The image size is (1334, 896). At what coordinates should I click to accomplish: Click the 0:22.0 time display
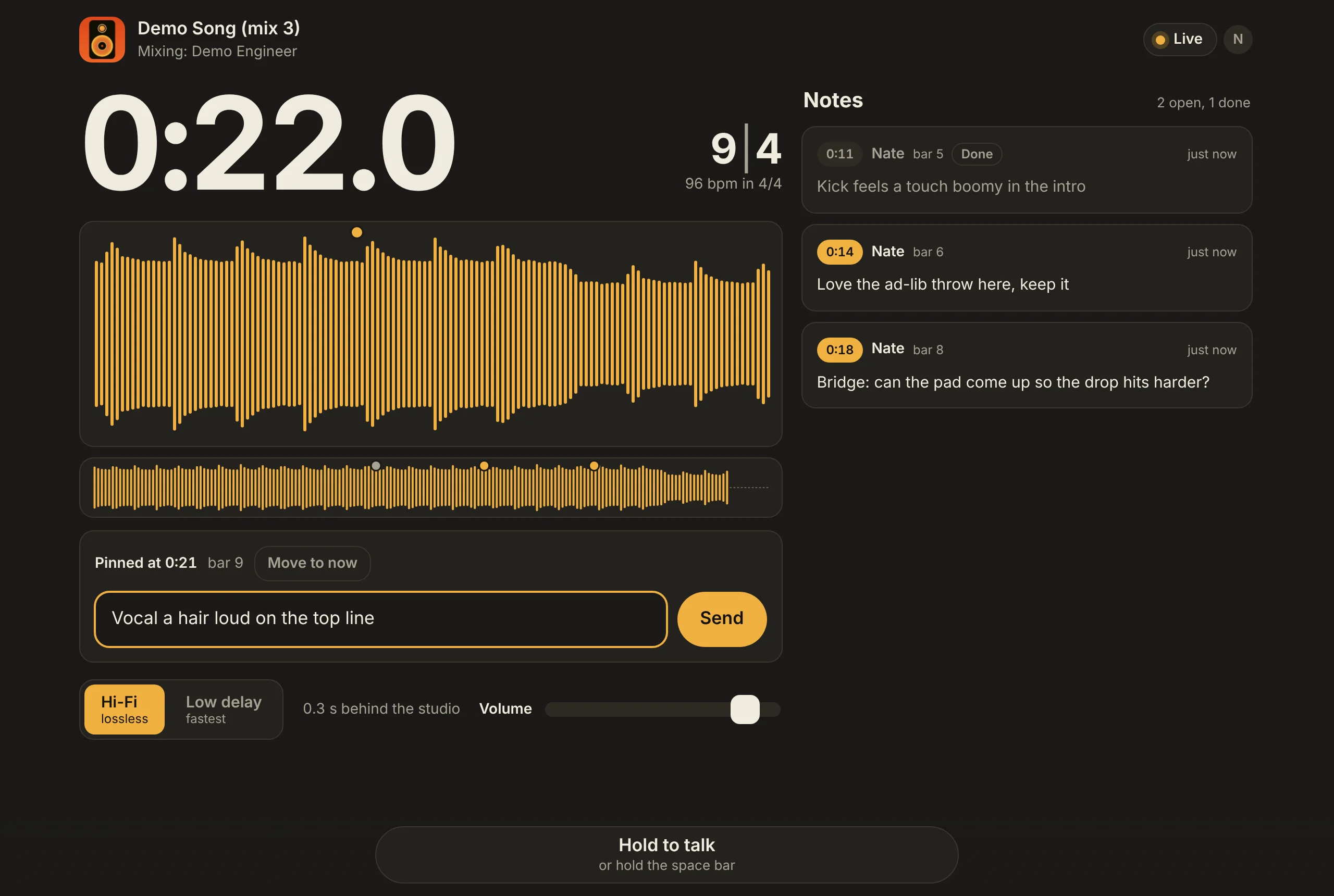pos(269,142)
